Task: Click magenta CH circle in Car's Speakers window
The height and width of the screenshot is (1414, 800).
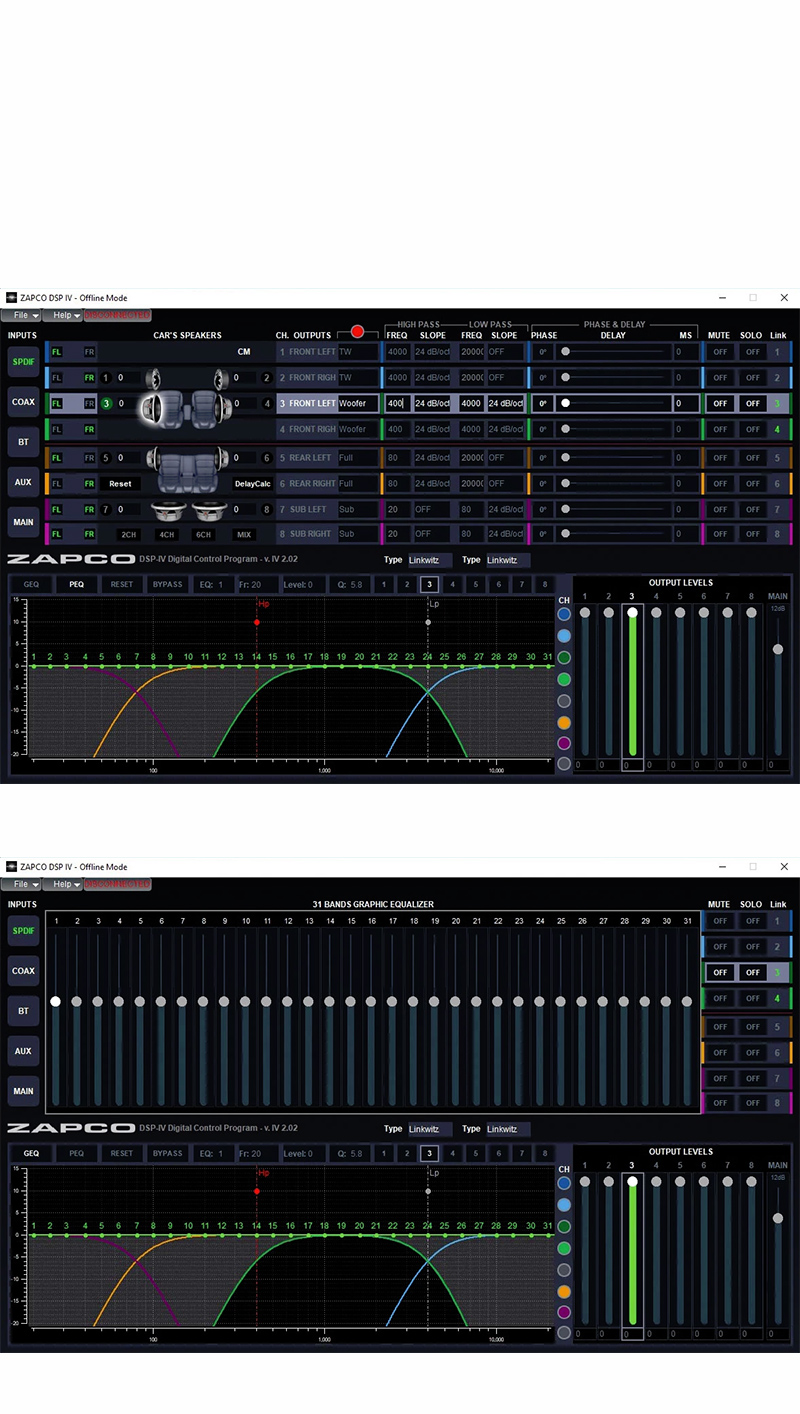Action: [564, 743]
